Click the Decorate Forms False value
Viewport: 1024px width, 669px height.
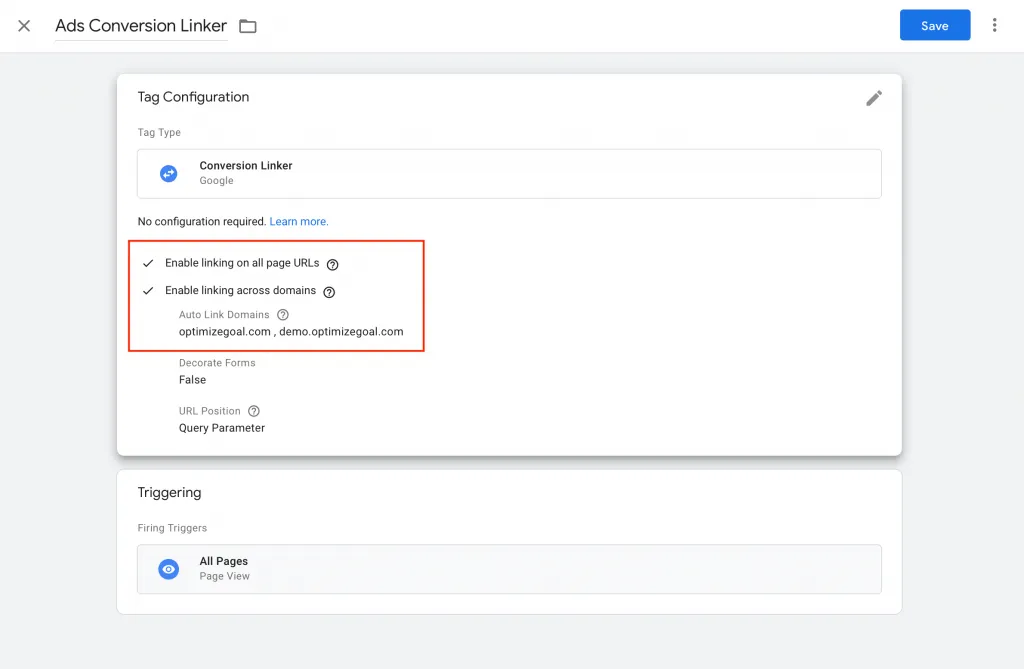pyautogui.click(x=193, y=380)
